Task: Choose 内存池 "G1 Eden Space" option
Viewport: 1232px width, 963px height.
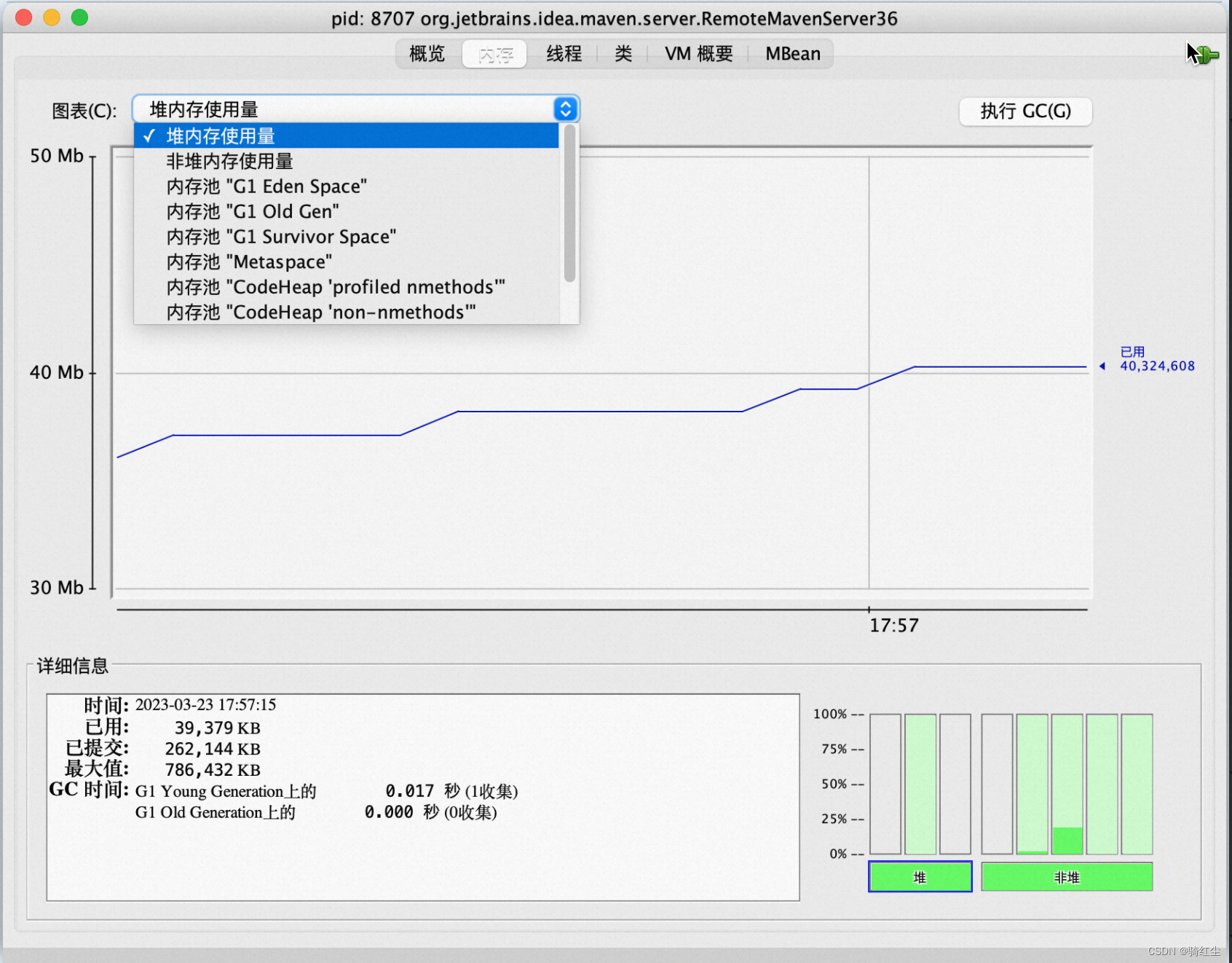Action: (x=347, y=186)
